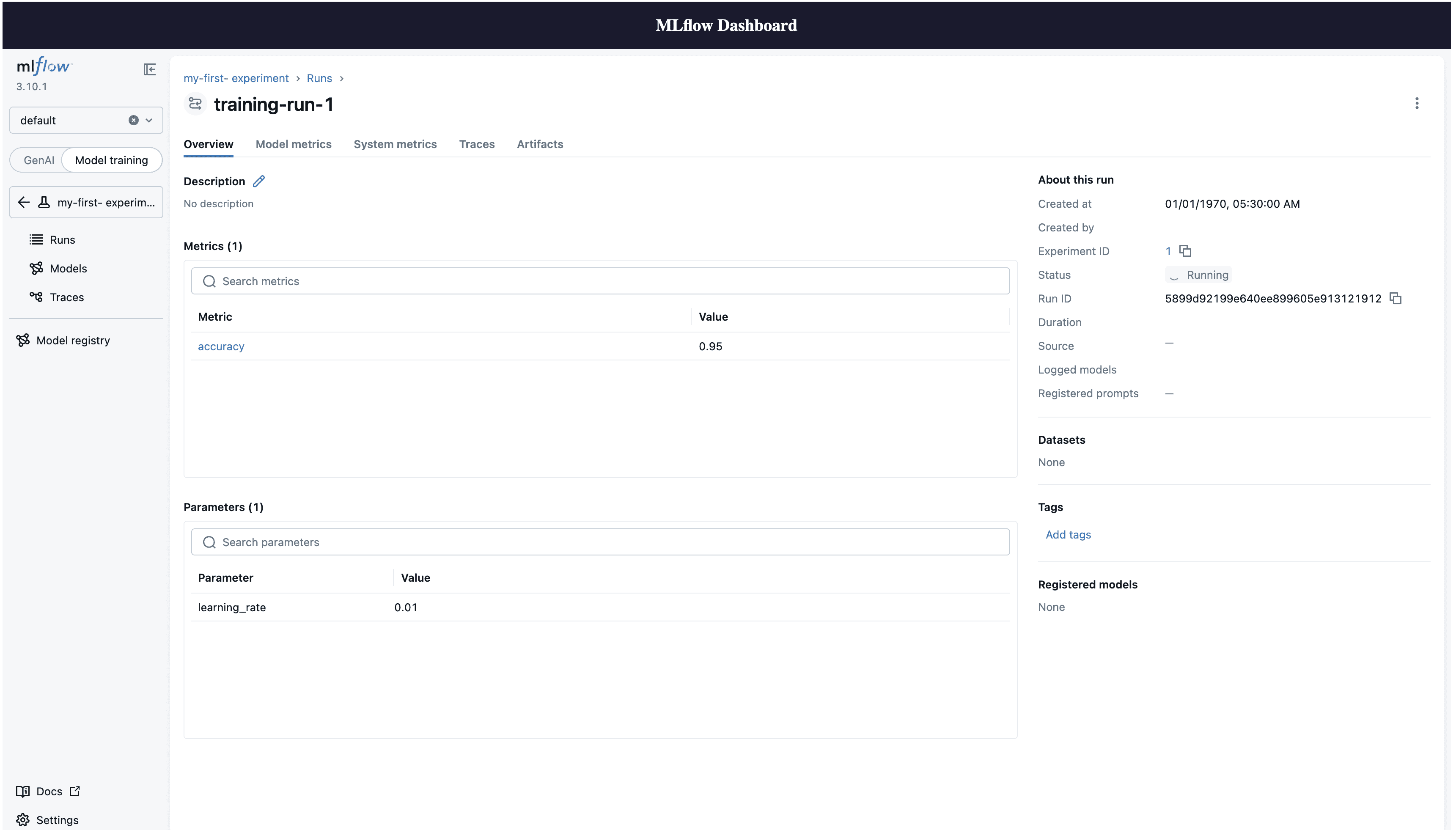Click the 0.01 parameter value
This screenshot has height=830, width=1456.
tap(406, 607)
